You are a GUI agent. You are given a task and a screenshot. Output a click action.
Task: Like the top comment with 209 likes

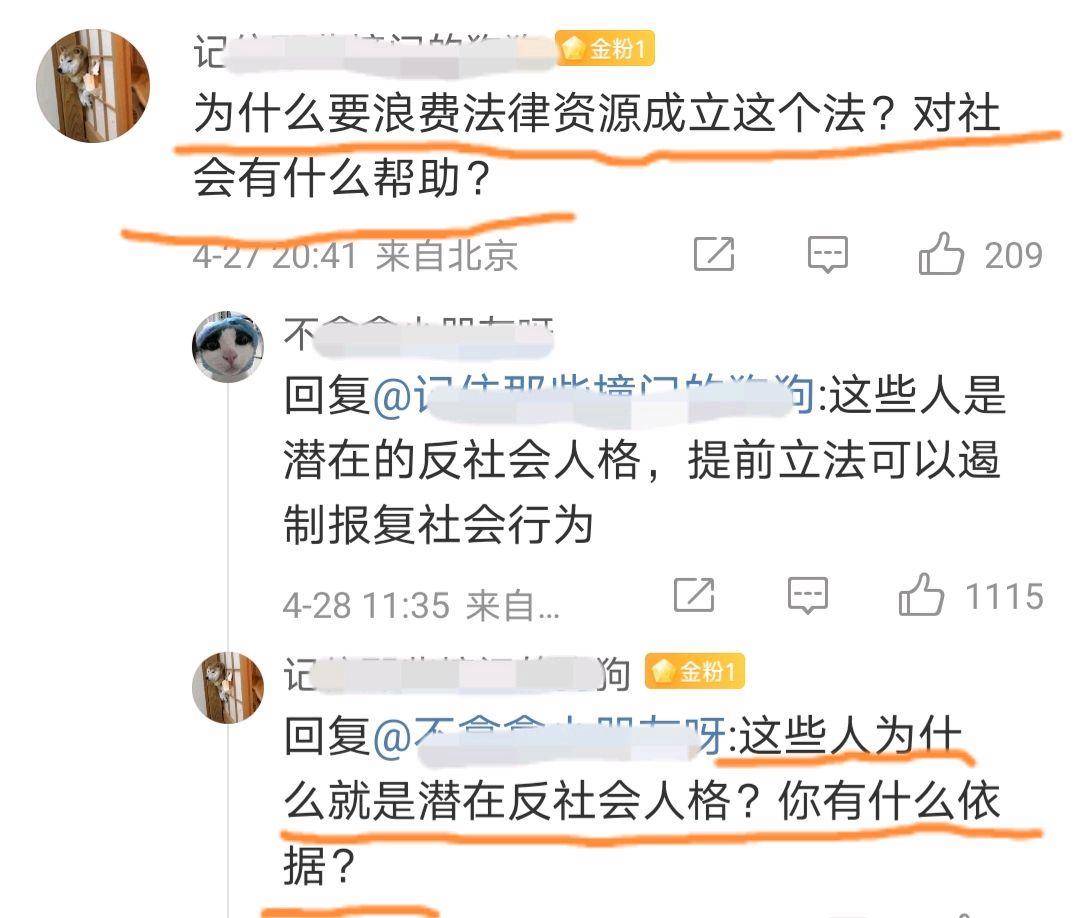[941, 254]
